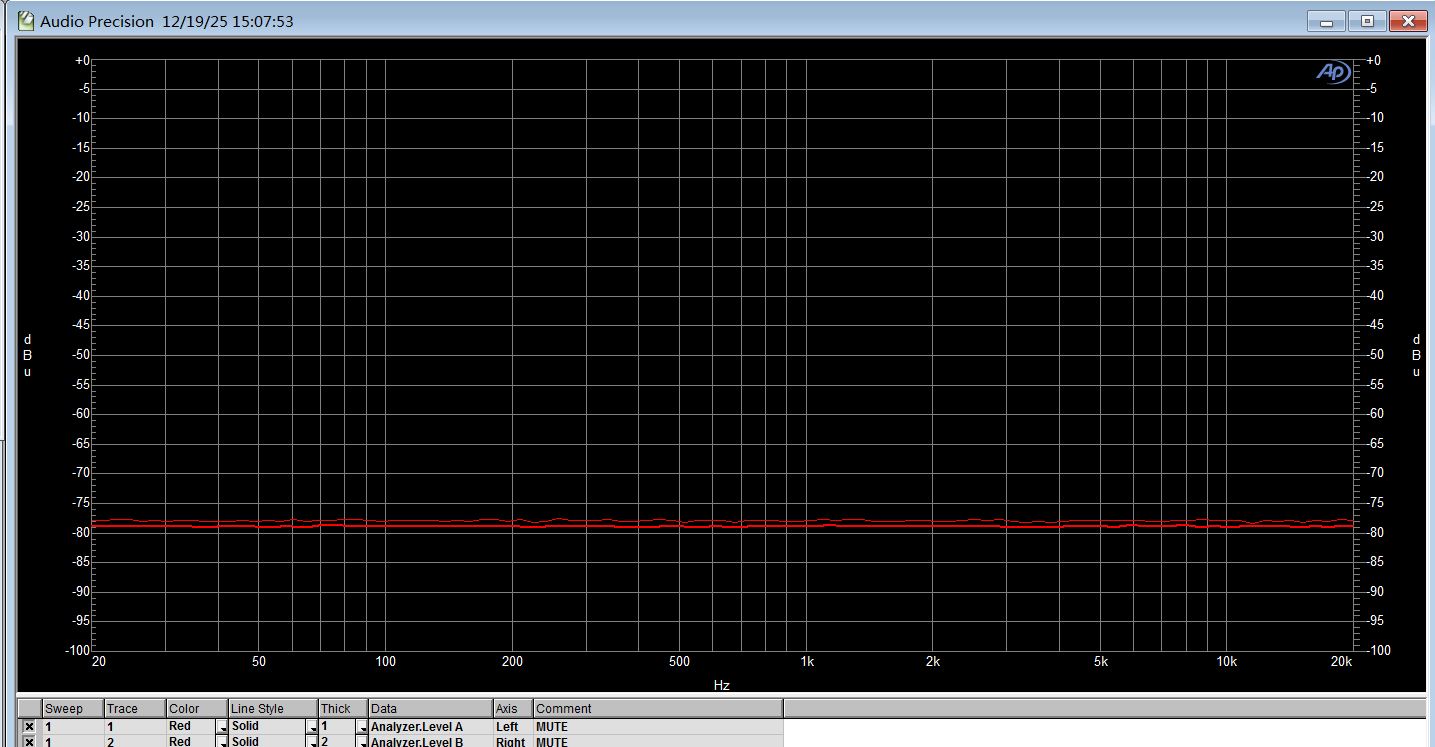Click the 20k frequency tick label
Image resolution: width=1435 pixels, height=747 pixels.
coord(1341,662)
